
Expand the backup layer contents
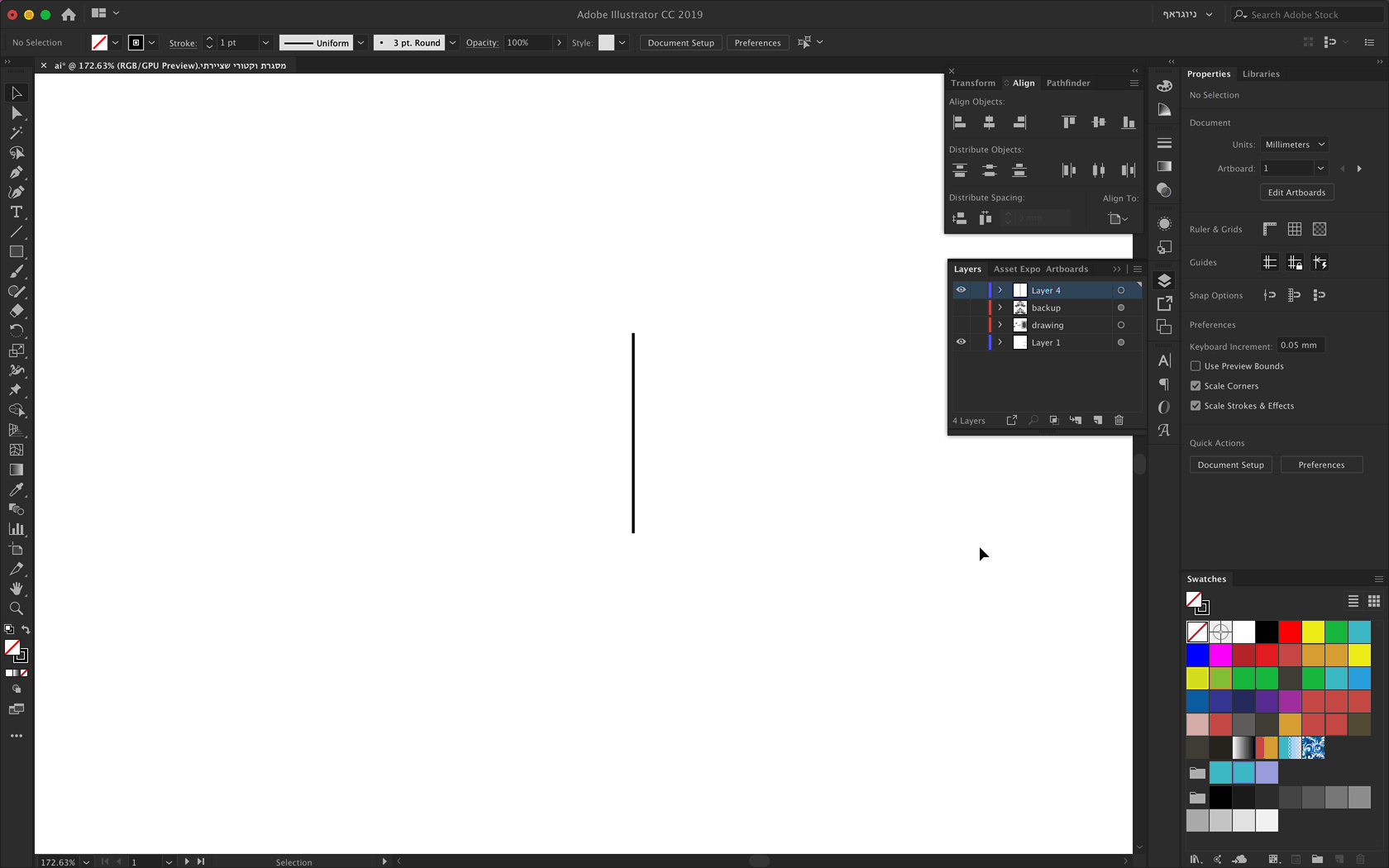(x=1000, y=308)
